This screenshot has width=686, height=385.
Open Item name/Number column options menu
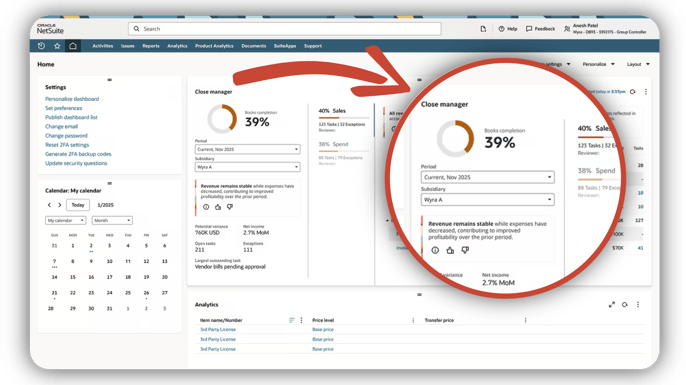coord(301,320)
